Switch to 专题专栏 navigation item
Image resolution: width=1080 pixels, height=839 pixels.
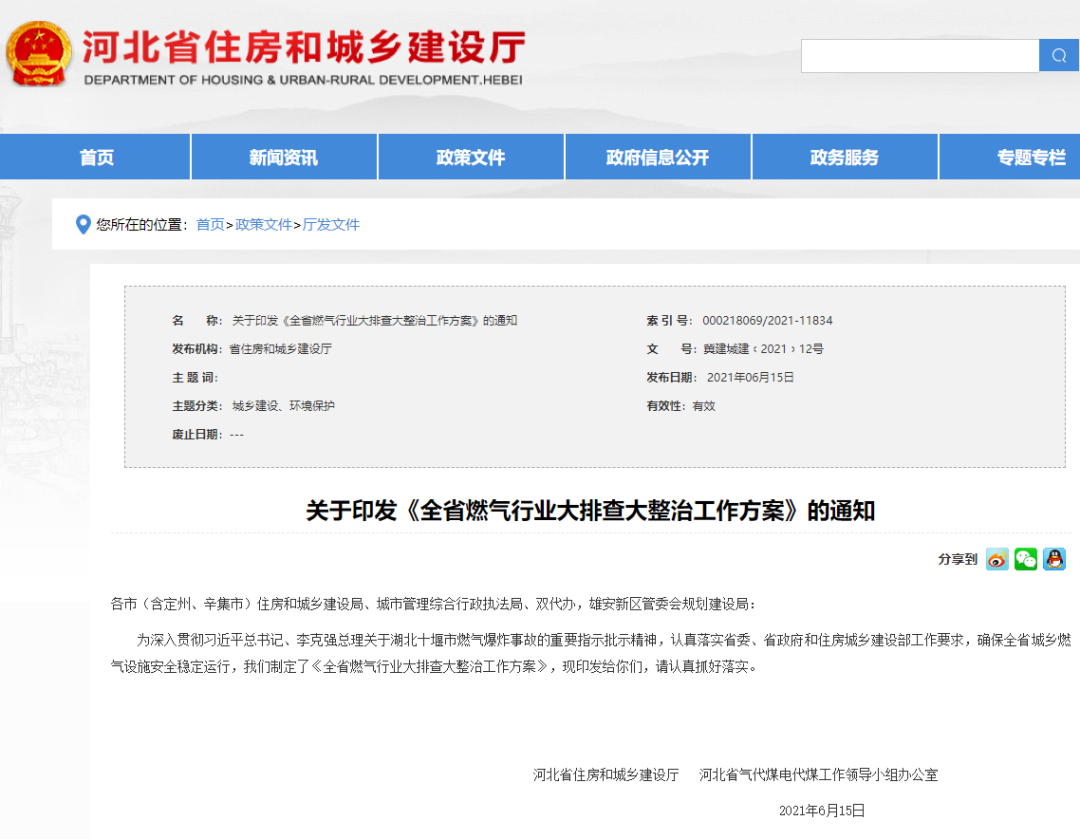[1031, 157]
